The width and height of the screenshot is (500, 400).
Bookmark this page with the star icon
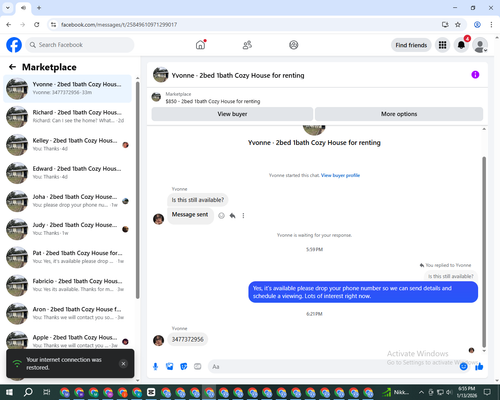458,25
